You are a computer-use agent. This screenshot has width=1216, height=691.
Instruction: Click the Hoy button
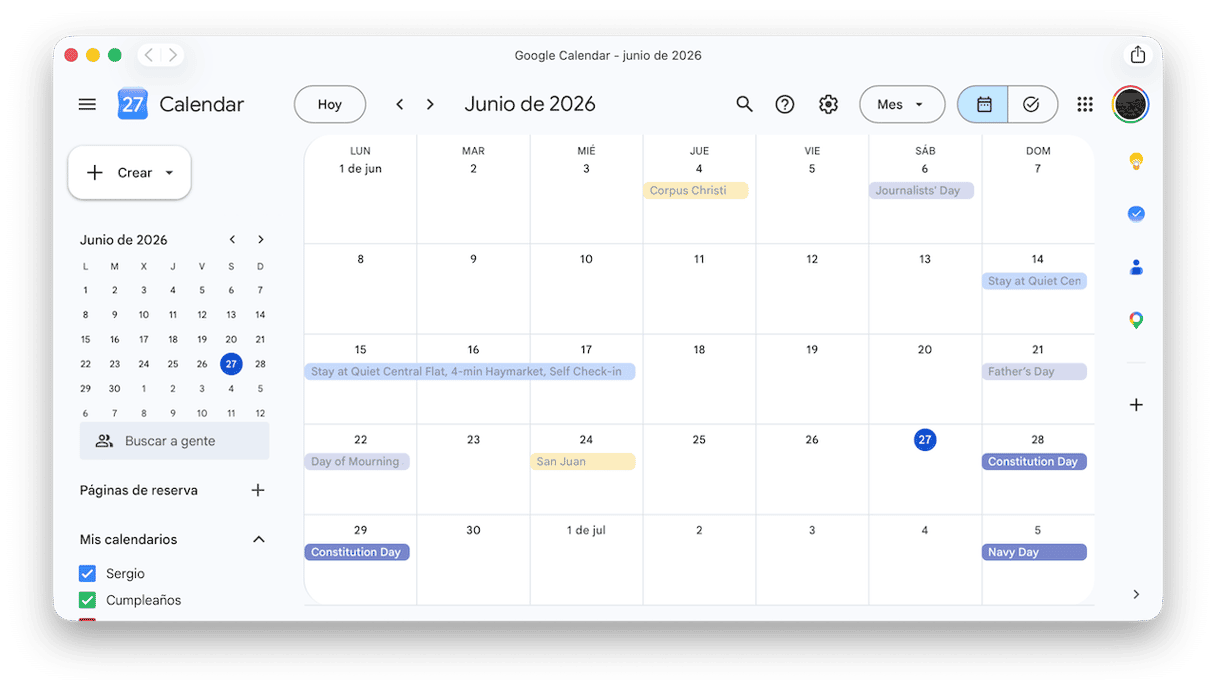point(330,104)
